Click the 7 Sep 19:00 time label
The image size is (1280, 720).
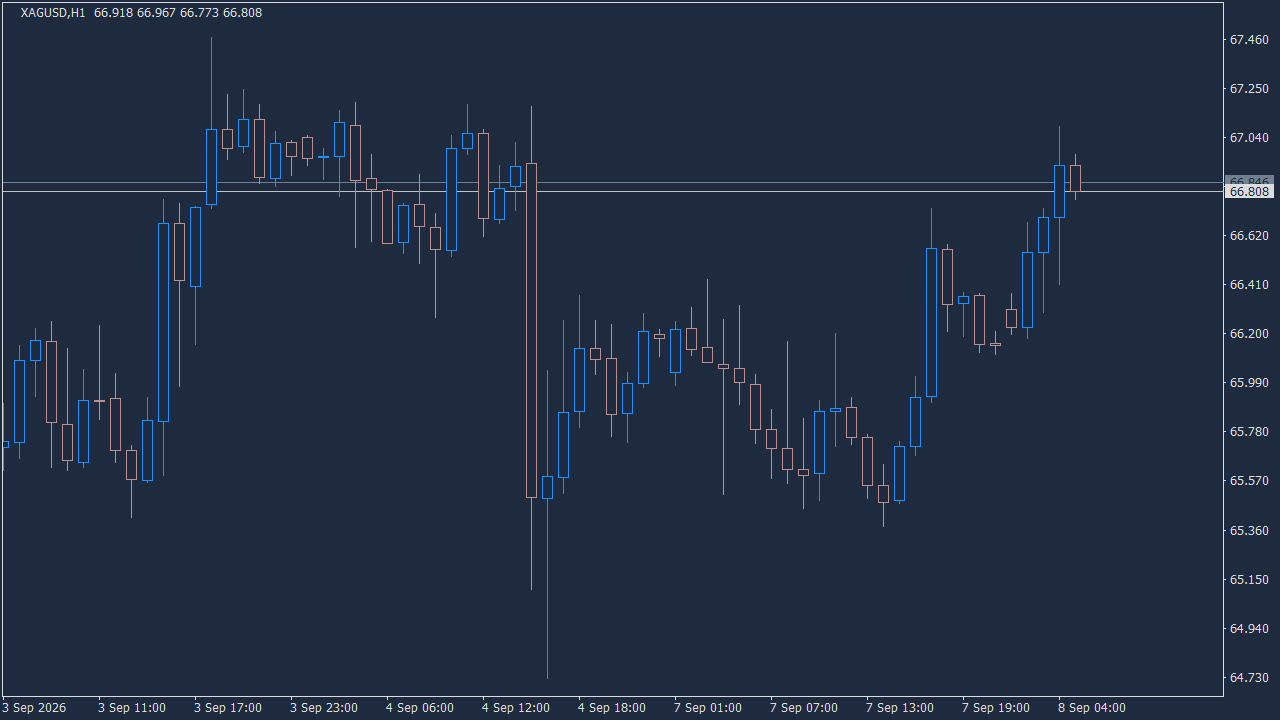996,708
